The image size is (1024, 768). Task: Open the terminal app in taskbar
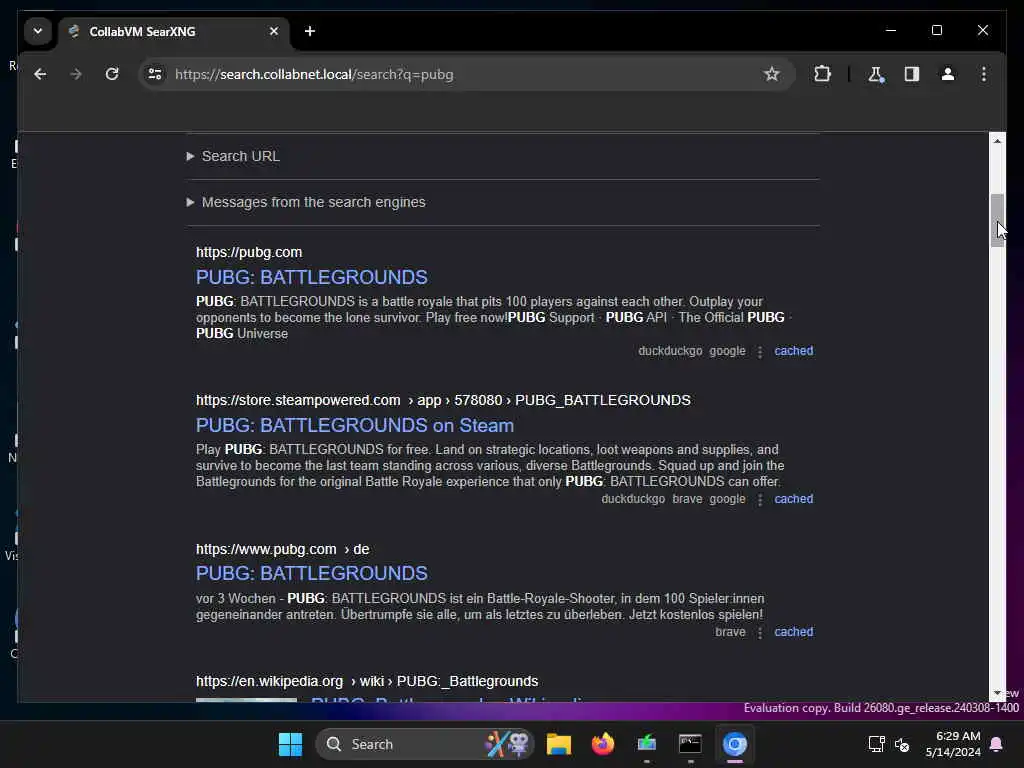pos(690,744)
